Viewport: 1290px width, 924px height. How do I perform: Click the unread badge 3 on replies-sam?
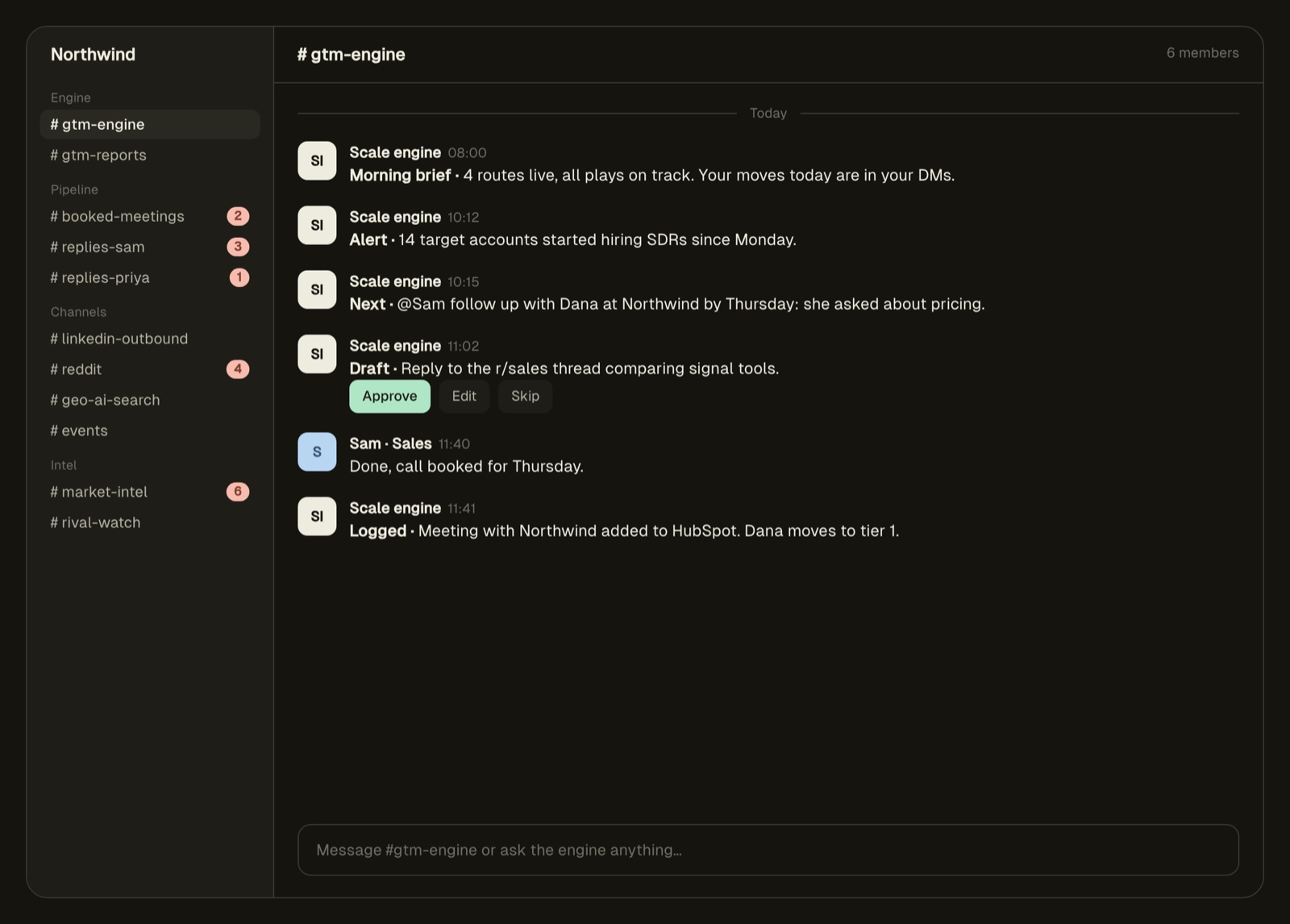(238, 247)
